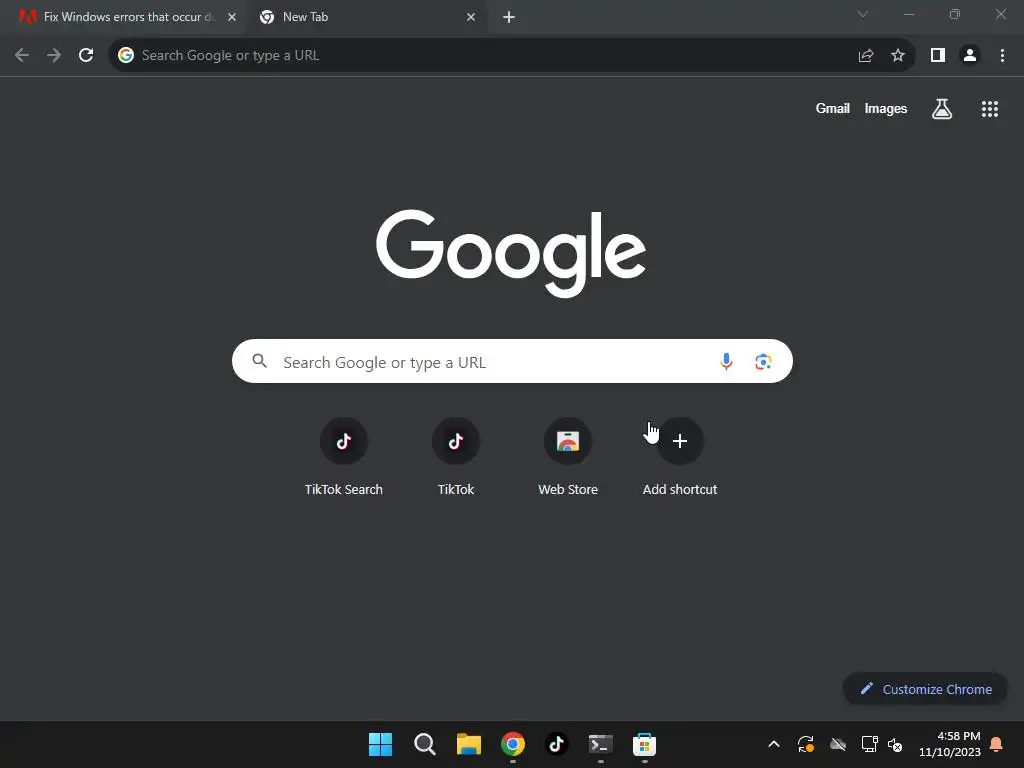Click the Chrome icon in taskbar
Image resolution: width=1024 pixels, height=768 pixels.
(513, 744)
